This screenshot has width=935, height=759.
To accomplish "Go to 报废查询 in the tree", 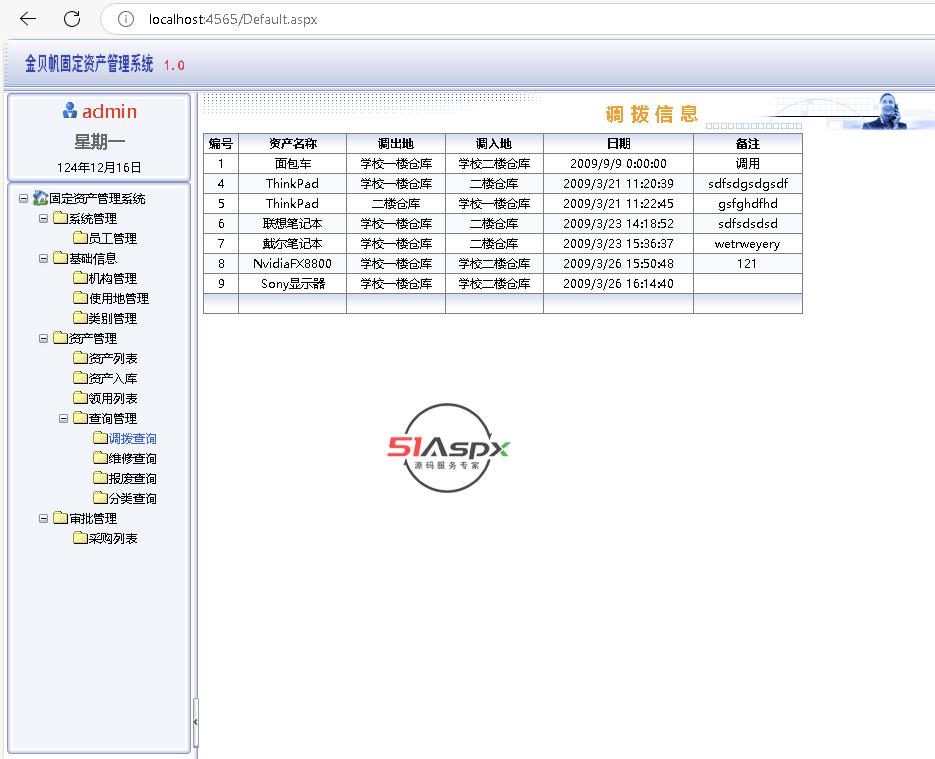I will (132, 478).
